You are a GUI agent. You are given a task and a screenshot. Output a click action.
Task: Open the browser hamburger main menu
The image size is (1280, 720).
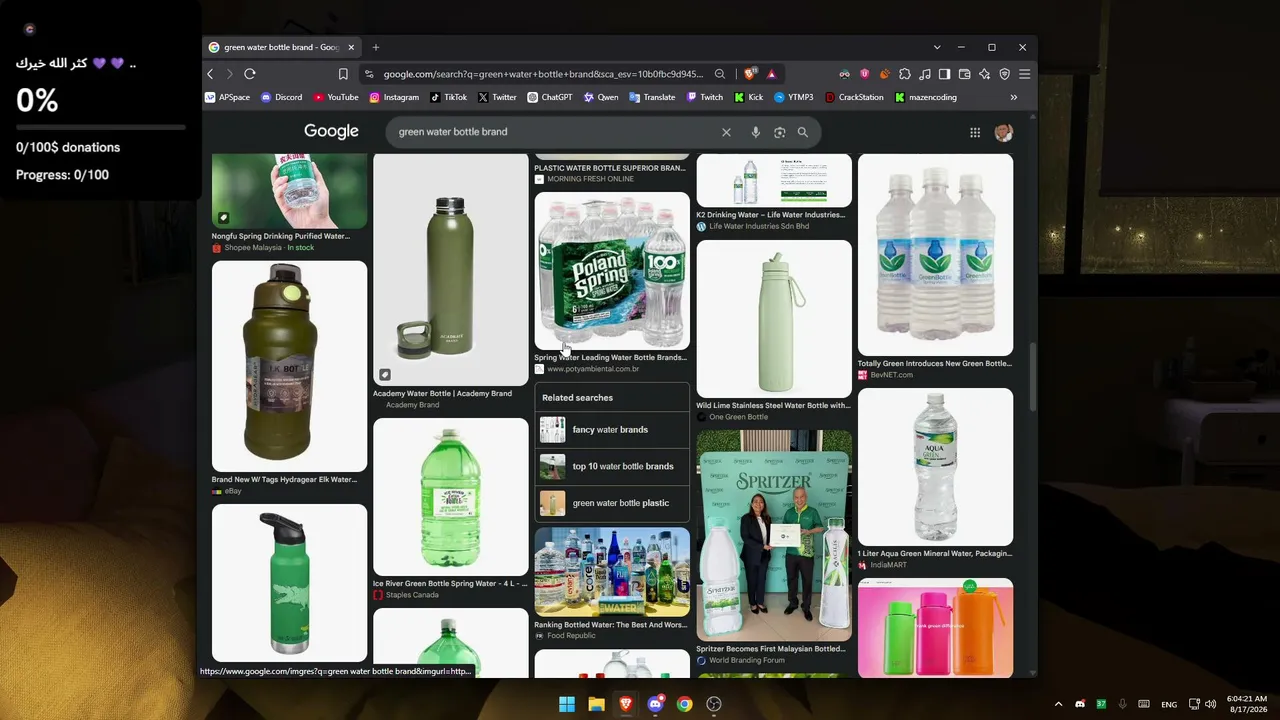1024,74
